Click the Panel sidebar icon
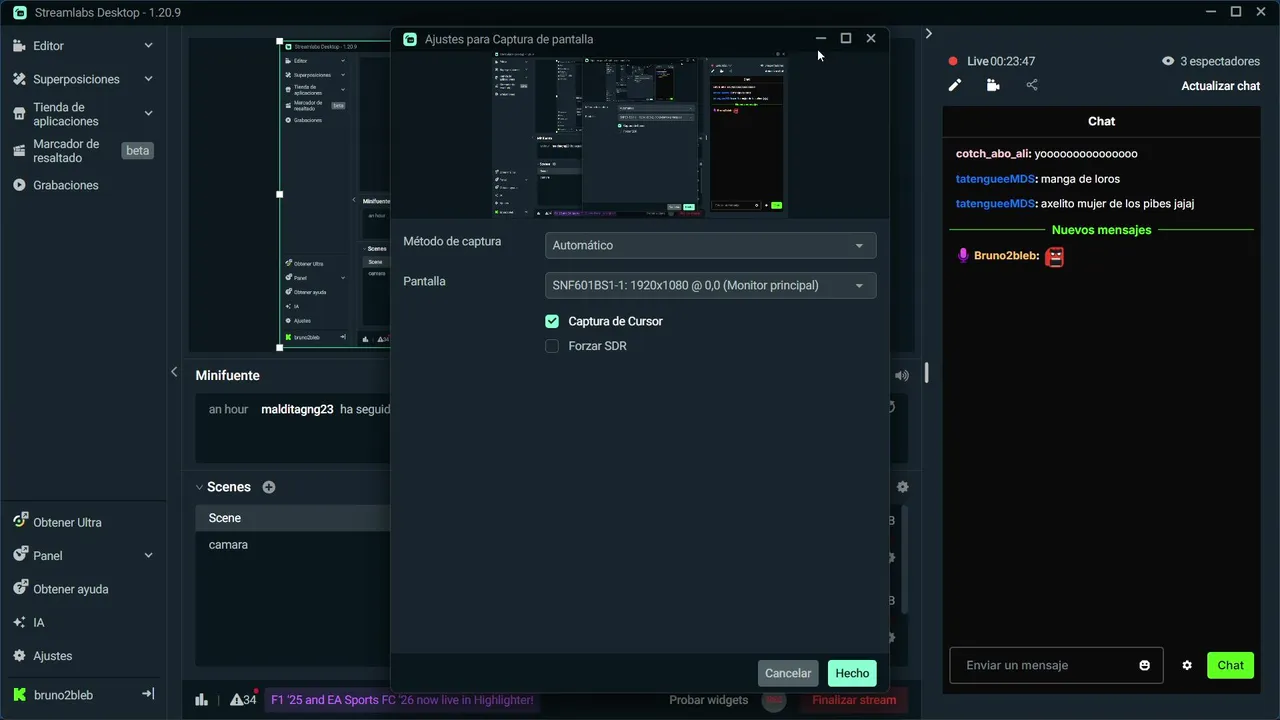1280x720 pixels. (19, 555)
